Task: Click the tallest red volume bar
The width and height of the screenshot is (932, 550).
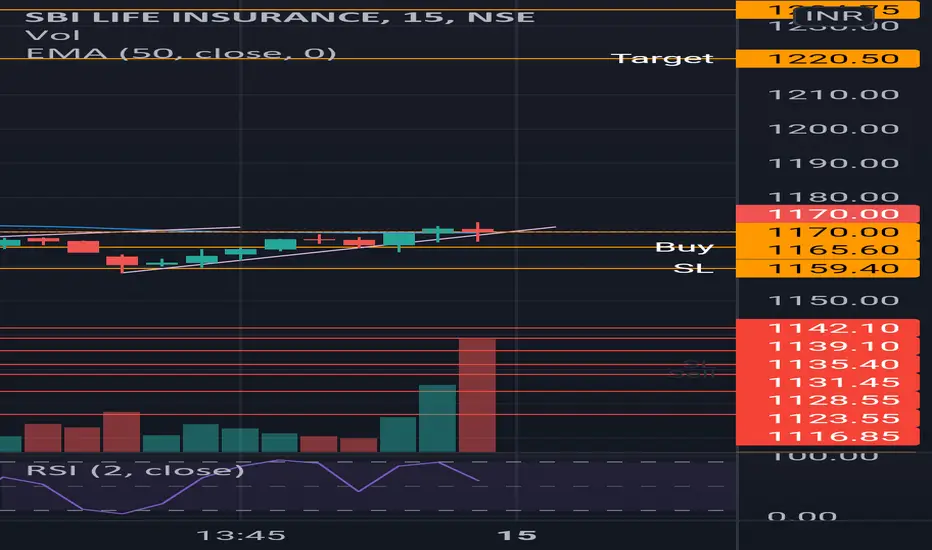Action: click(x=477, y=395)
